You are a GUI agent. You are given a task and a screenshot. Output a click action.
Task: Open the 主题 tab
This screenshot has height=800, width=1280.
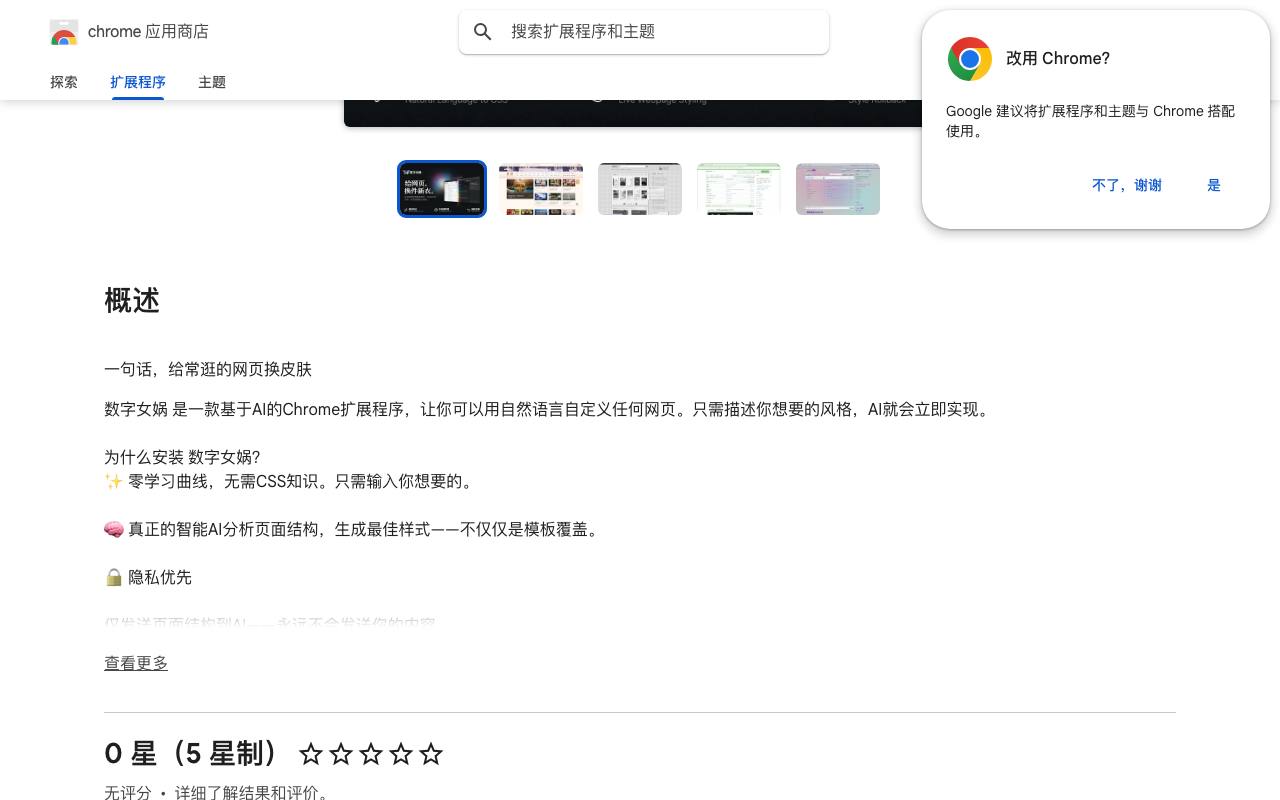click(x=212, y=82)
